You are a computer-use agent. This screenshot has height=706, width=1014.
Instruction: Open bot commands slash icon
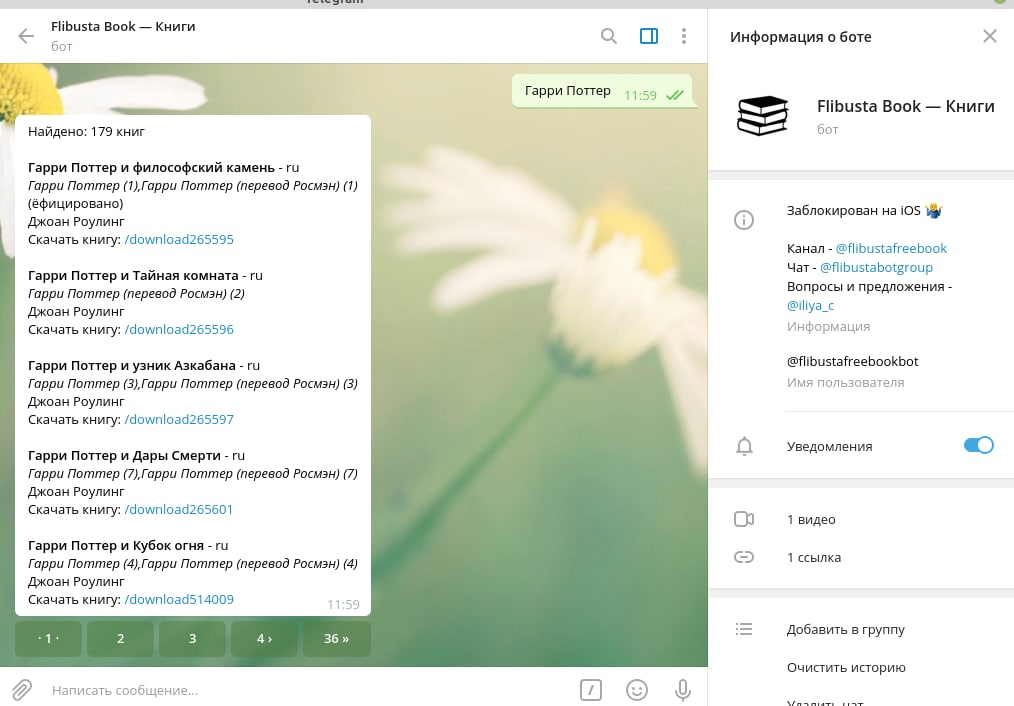coord(590,690)
